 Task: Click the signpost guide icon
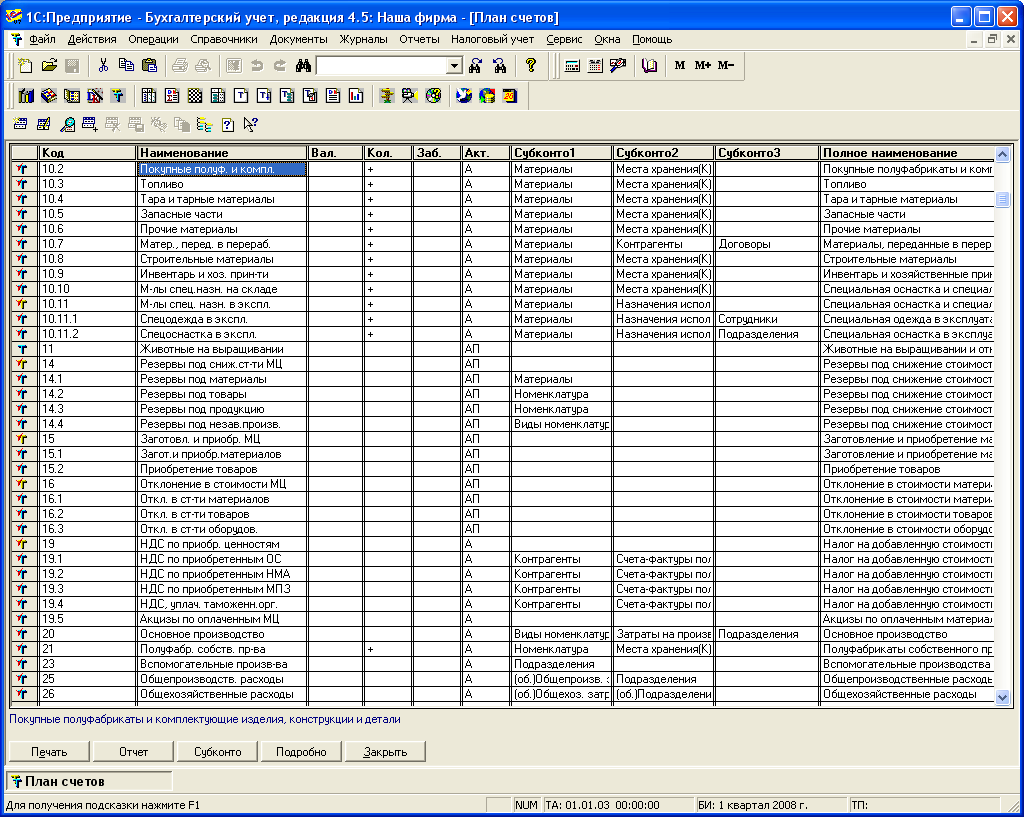387,96
